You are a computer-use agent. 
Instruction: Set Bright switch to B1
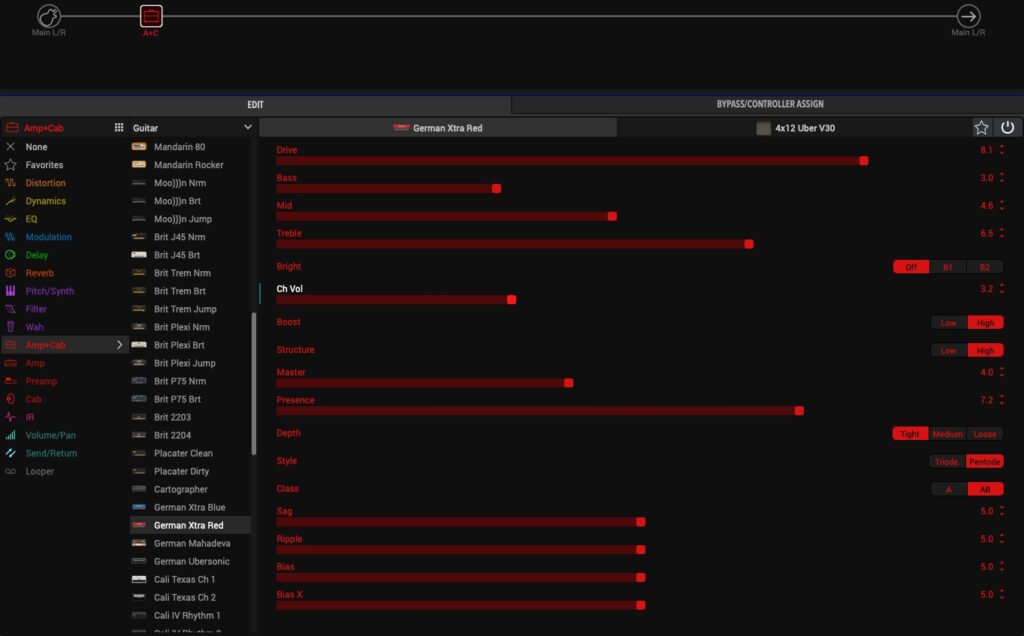[948, 267]
